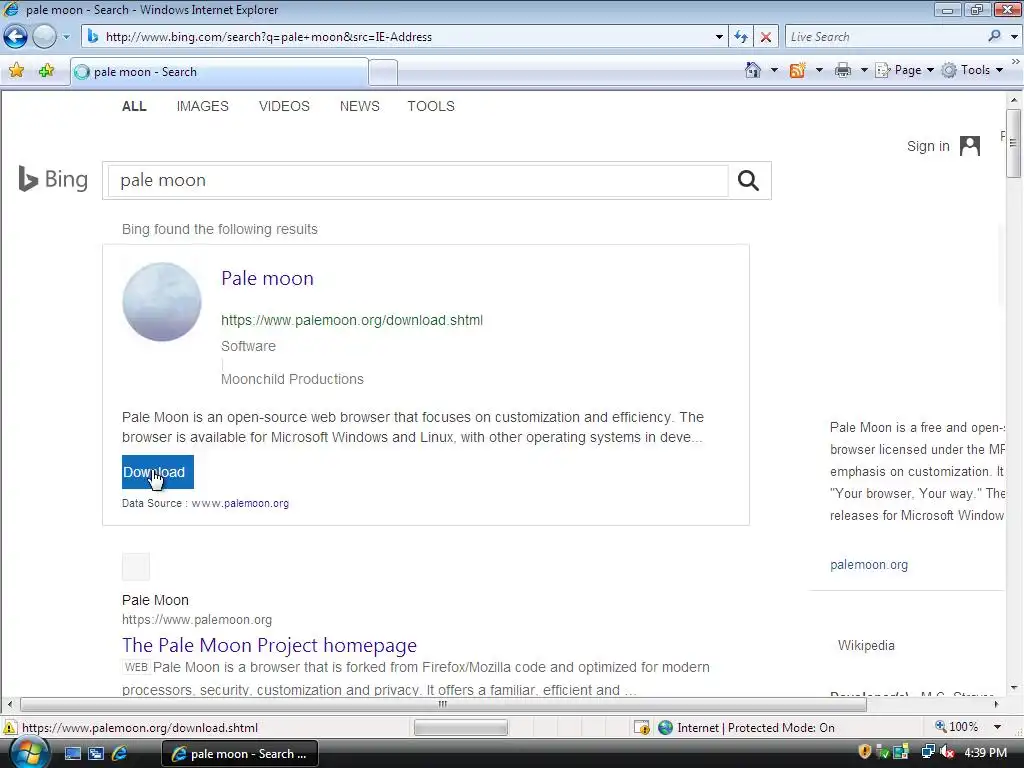Open The Pale Moon Project homepage link
The width and height of the screenshot is (1024, 768).
click(269, 645)
